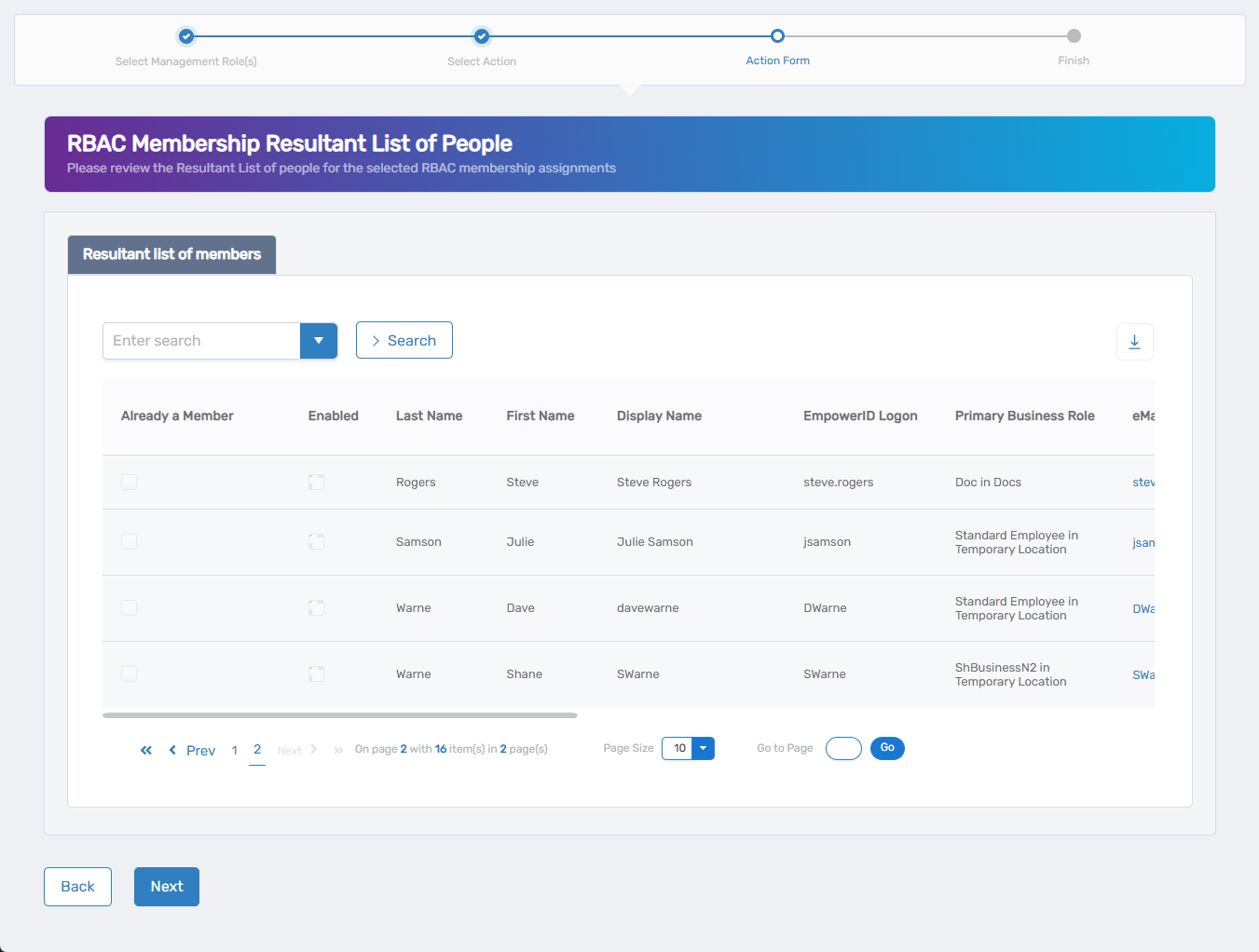Click the completed Select Action step checkmark
This screenshot has width=1259, height=952.
pyautogui.click(x=482, y=35)
